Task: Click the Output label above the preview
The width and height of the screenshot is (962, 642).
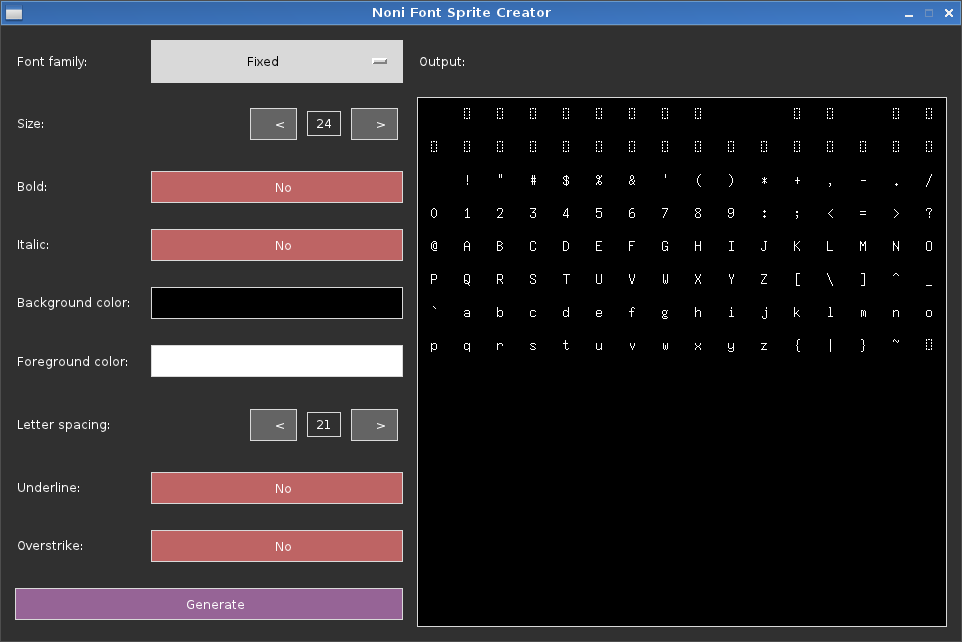Action: (440, 61)
